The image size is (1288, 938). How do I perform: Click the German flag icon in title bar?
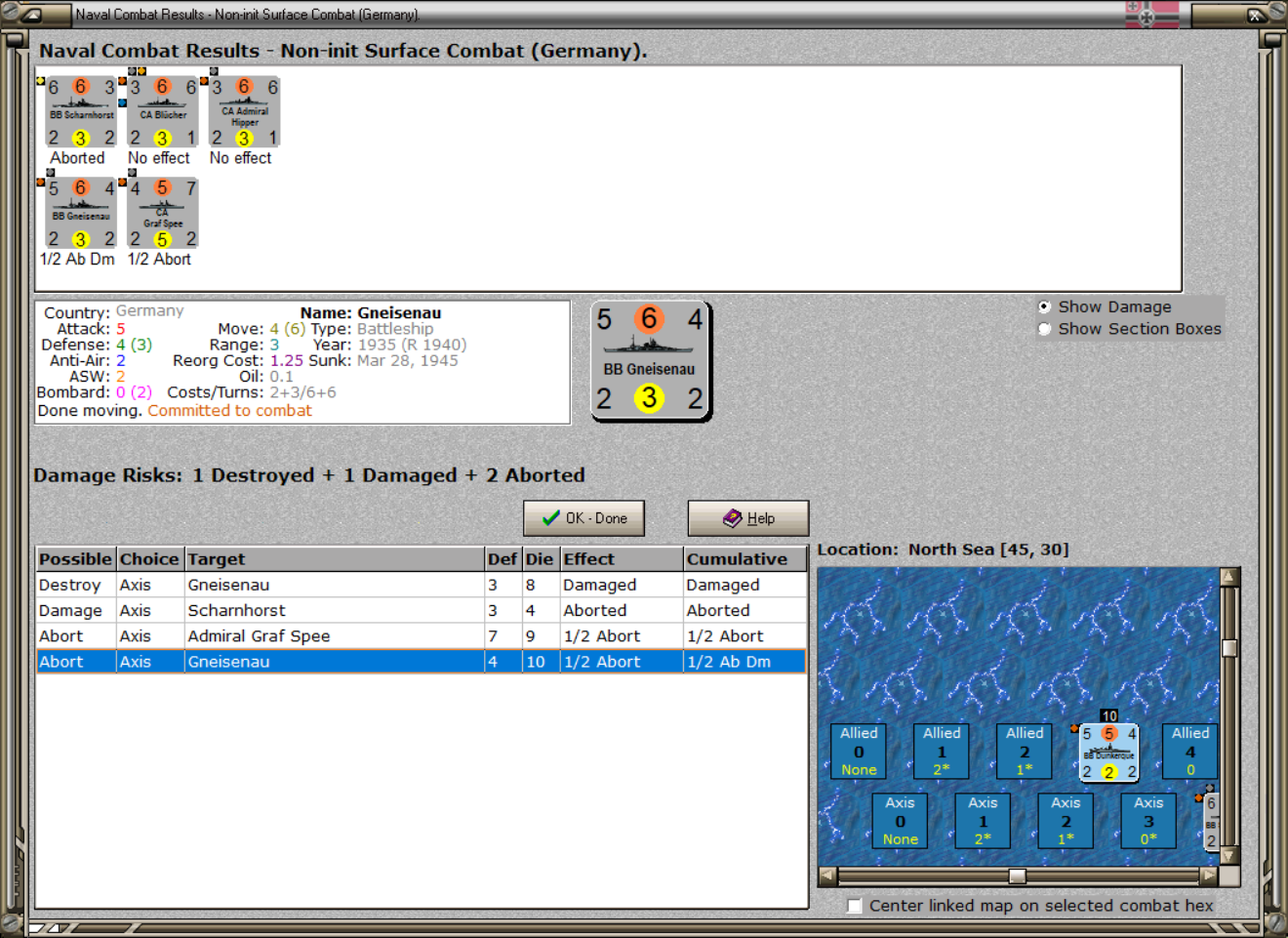[x=1151, y=14]
